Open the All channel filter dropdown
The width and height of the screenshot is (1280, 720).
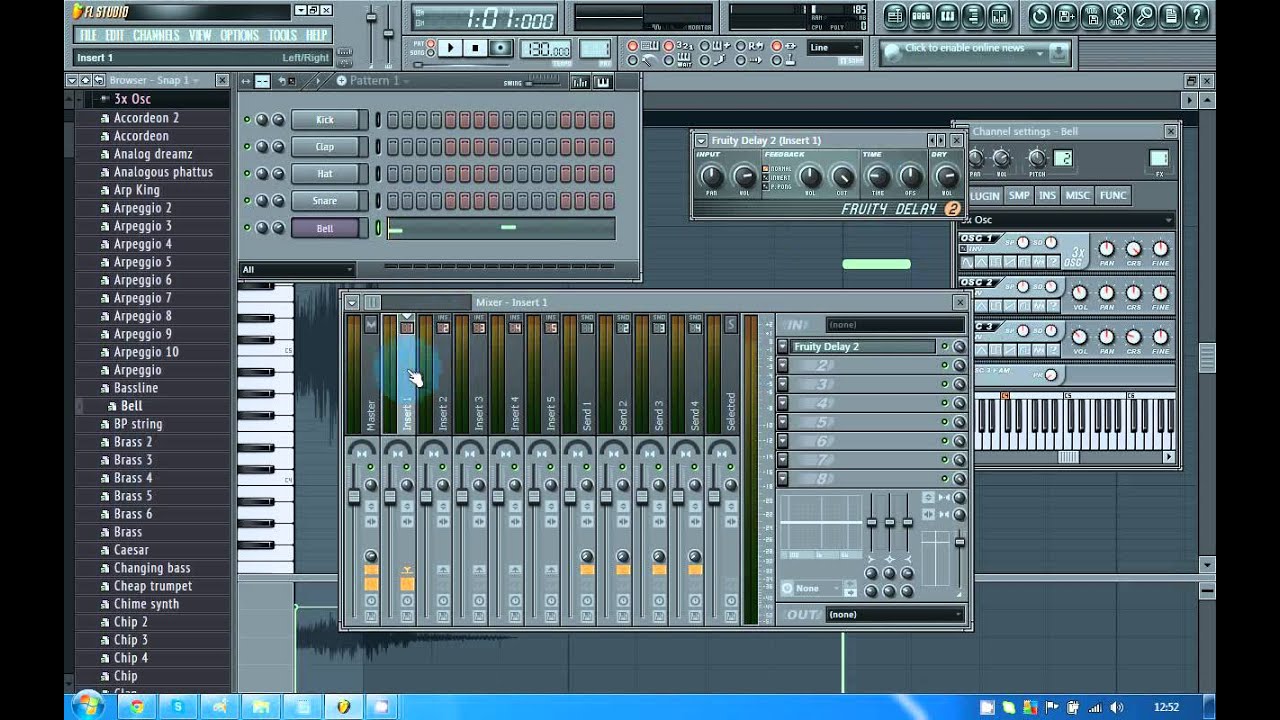pos(297,269)
